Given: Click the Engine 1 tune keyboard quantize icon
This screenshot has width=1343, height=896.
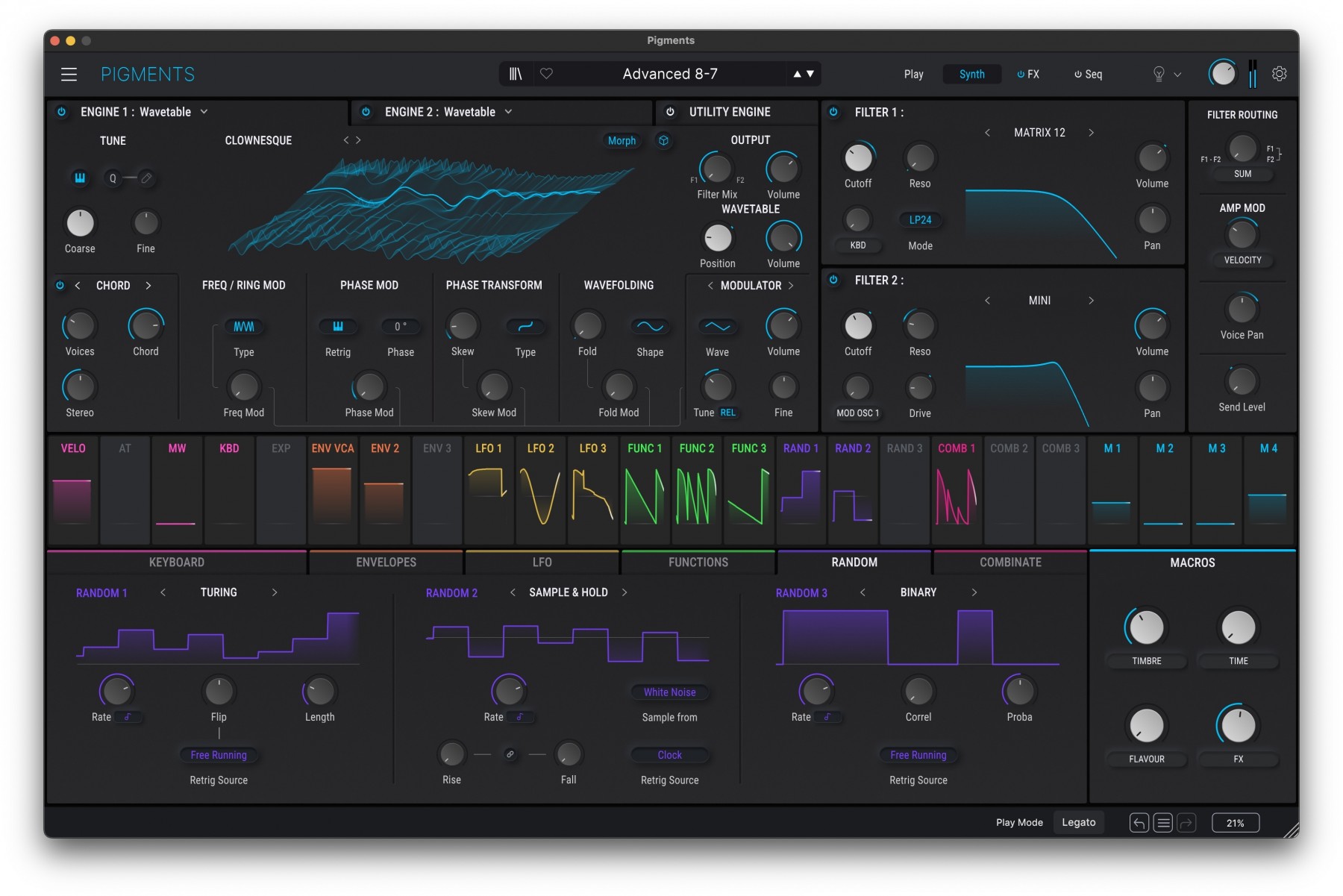Looking at the screenshot, I should point(80,178).
